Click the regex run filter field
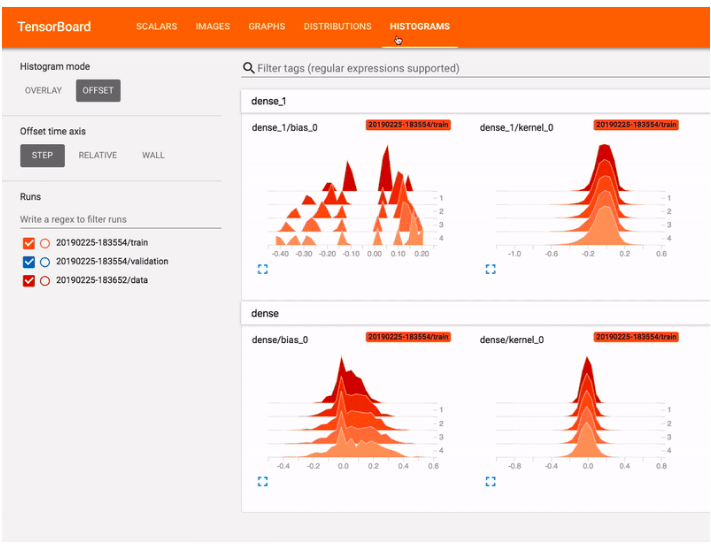The height and width of the screenshot is (544, 711). (x=120, y=219)
